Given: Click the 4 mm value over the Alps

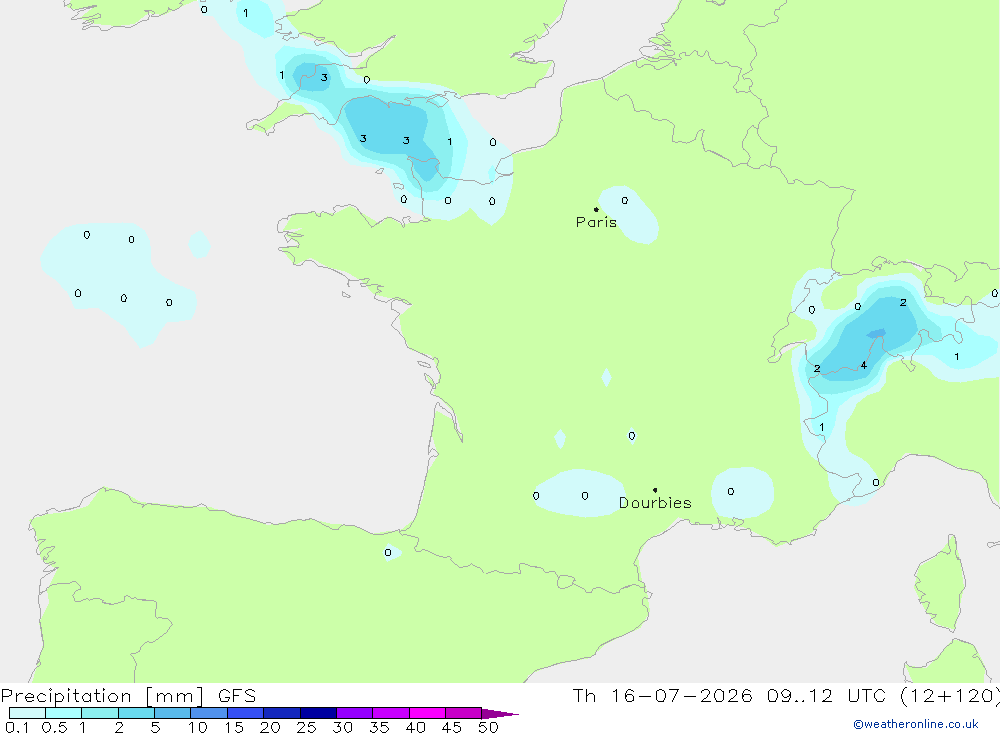Looking at the screenshot, I should [x=864, y=366].
